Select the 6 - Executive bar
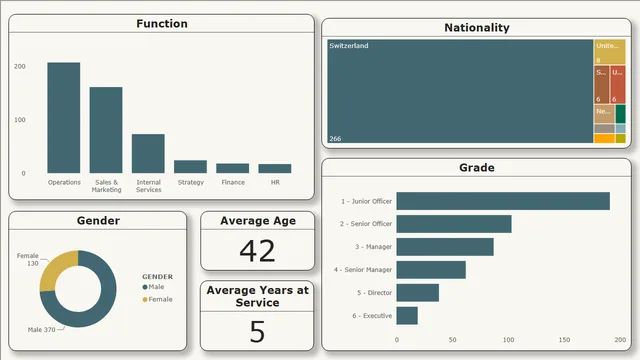This screenshot has height=360, width=640. (407, 316)
